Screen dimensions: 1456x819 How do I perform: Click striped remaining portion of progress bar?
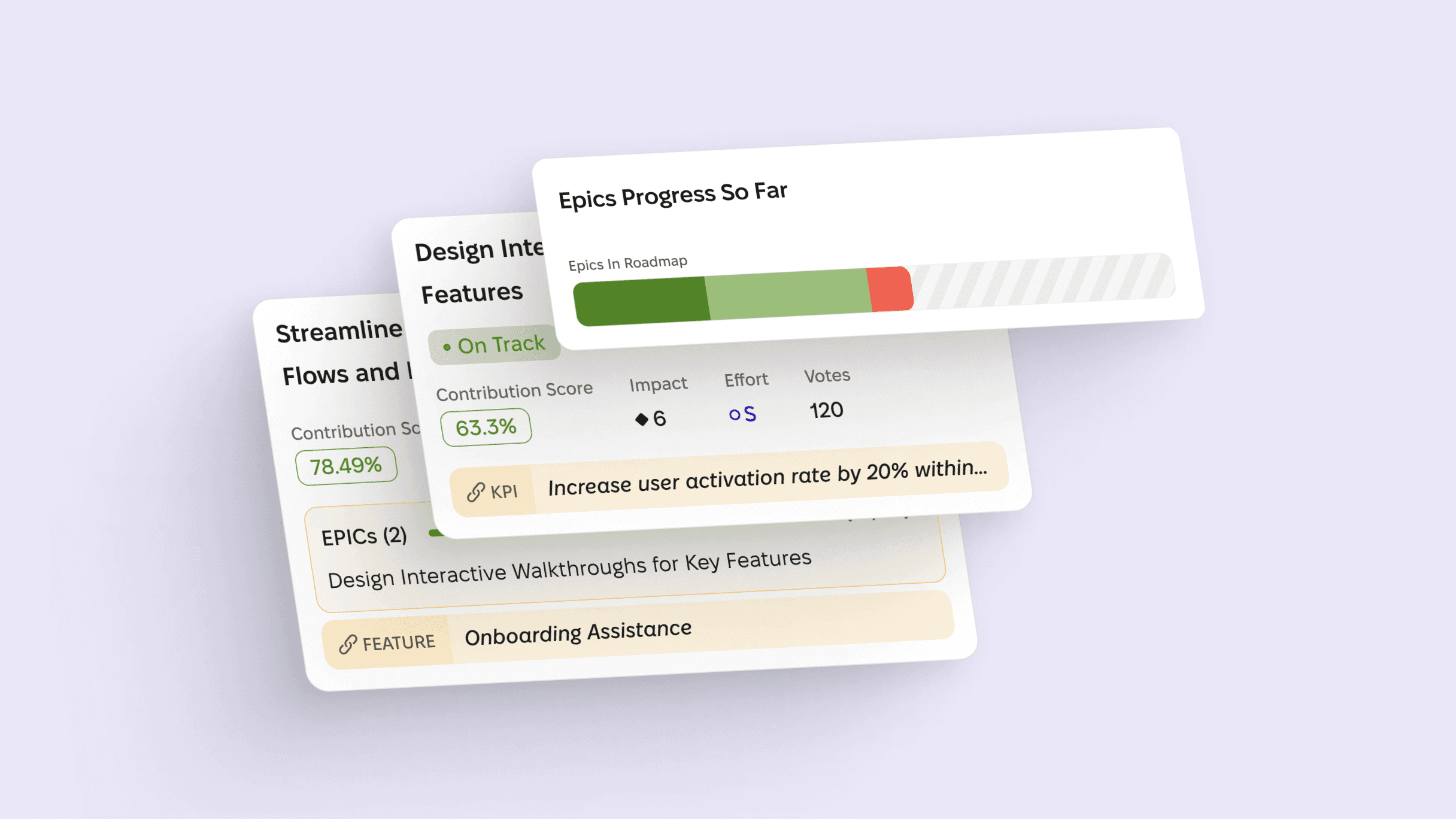click(x=1043, y=280)
